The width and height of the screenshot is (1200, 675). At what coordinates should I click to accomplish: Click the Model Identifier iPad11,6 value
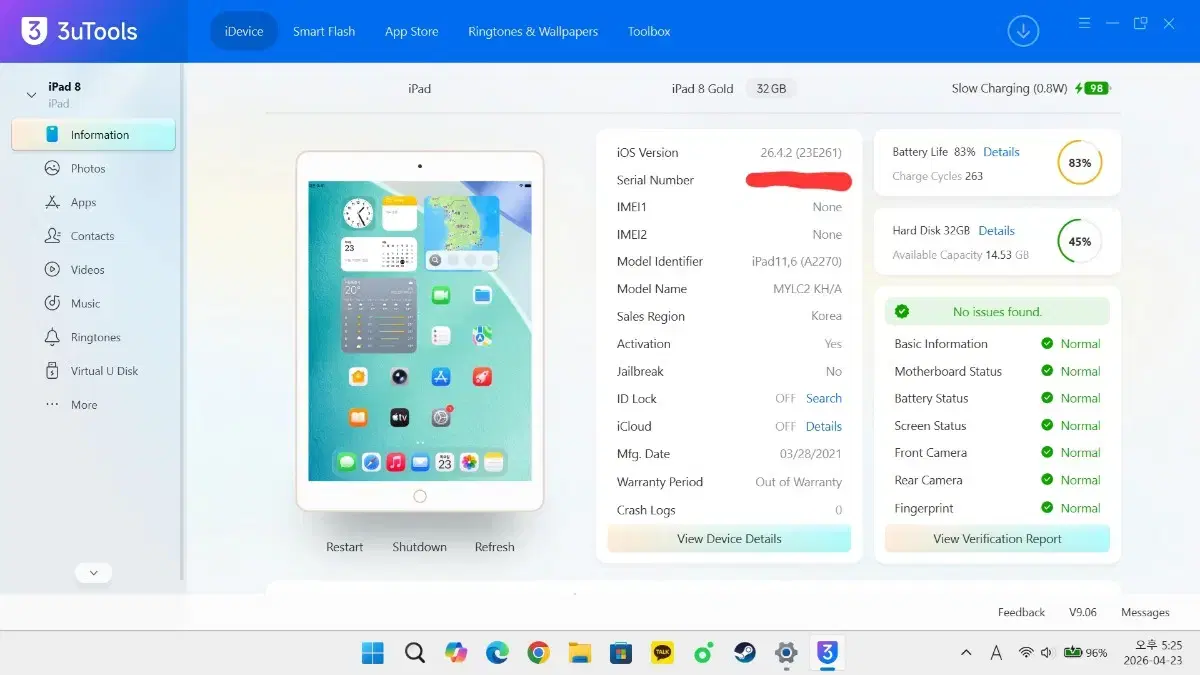797,262
